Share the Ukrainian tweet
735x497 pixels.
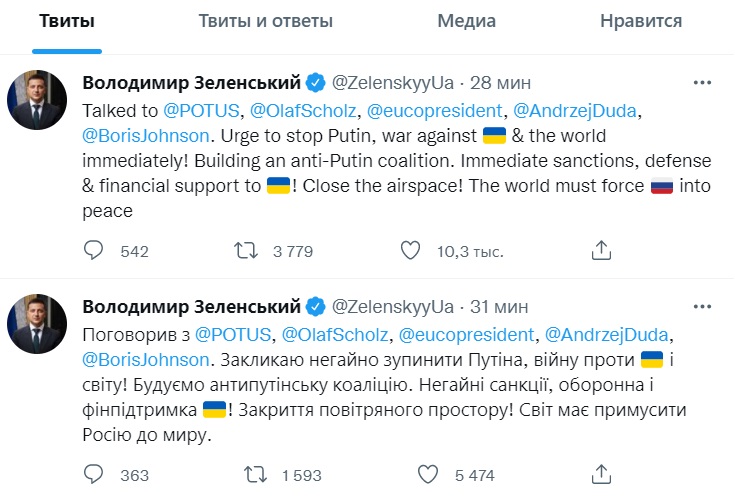pos(601,473)
